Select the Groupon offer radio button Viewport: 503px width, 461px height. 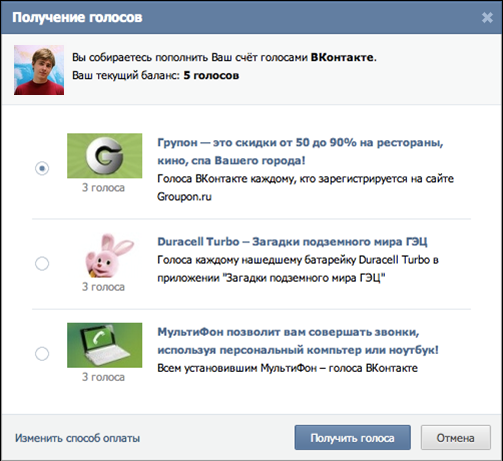(42, 168)
